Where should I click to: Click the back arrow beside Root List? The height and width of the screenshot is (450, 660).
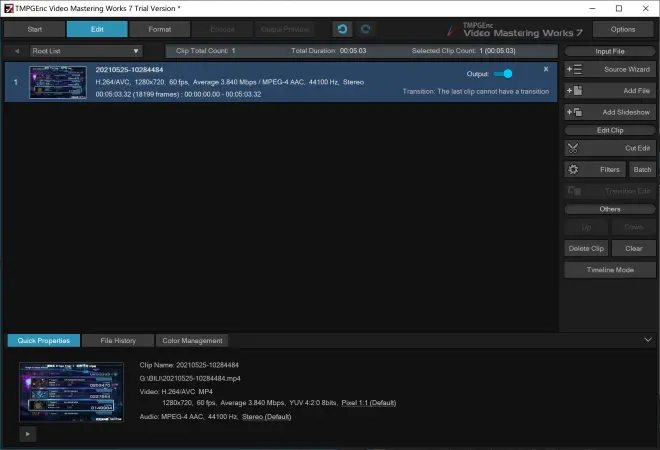click(17, 51)
